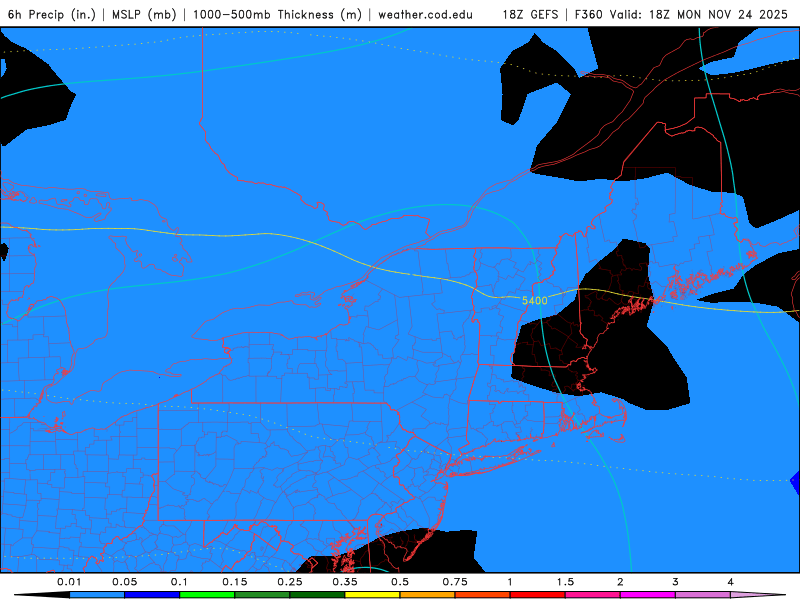Image resolution: width=800 pixels, height=600 pixels.
Task: Click the light blue 0.01–0.05 legend swatch
Action: (97, 595)
